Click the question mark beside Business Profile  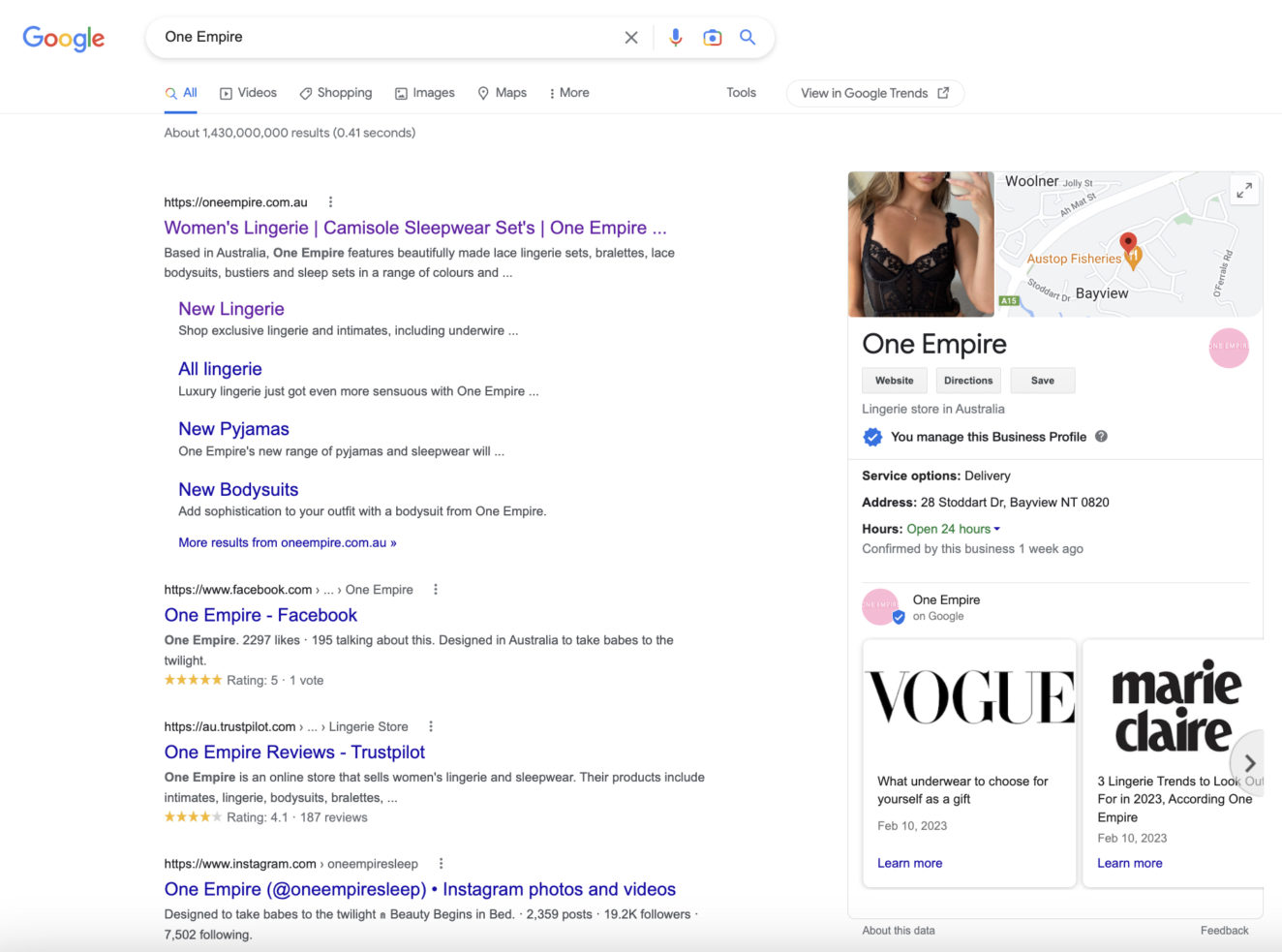pos(1101,436)
